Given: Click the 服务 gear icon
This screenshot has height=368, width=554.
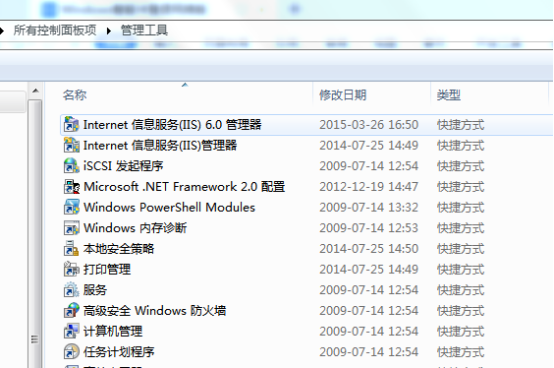Looking at the screenshot, I should click(x=71, y=290).
